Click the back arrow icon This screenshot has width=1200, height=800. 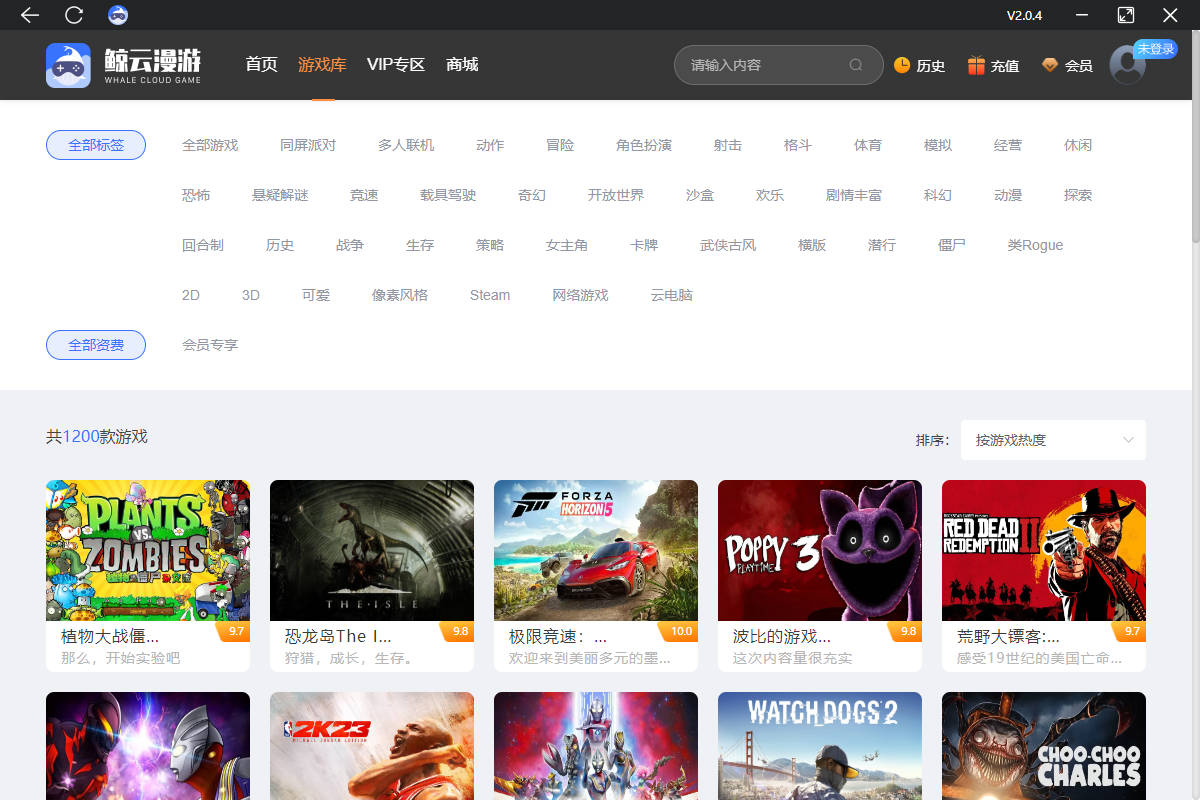tap(30, 15)
